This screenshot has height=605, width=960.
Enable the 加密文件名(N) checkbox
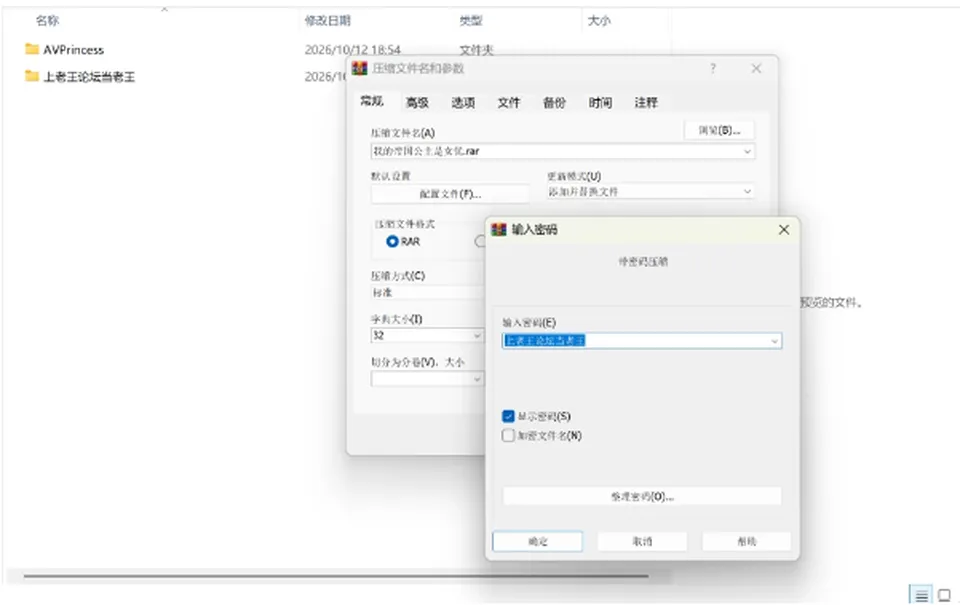(508, 435)
